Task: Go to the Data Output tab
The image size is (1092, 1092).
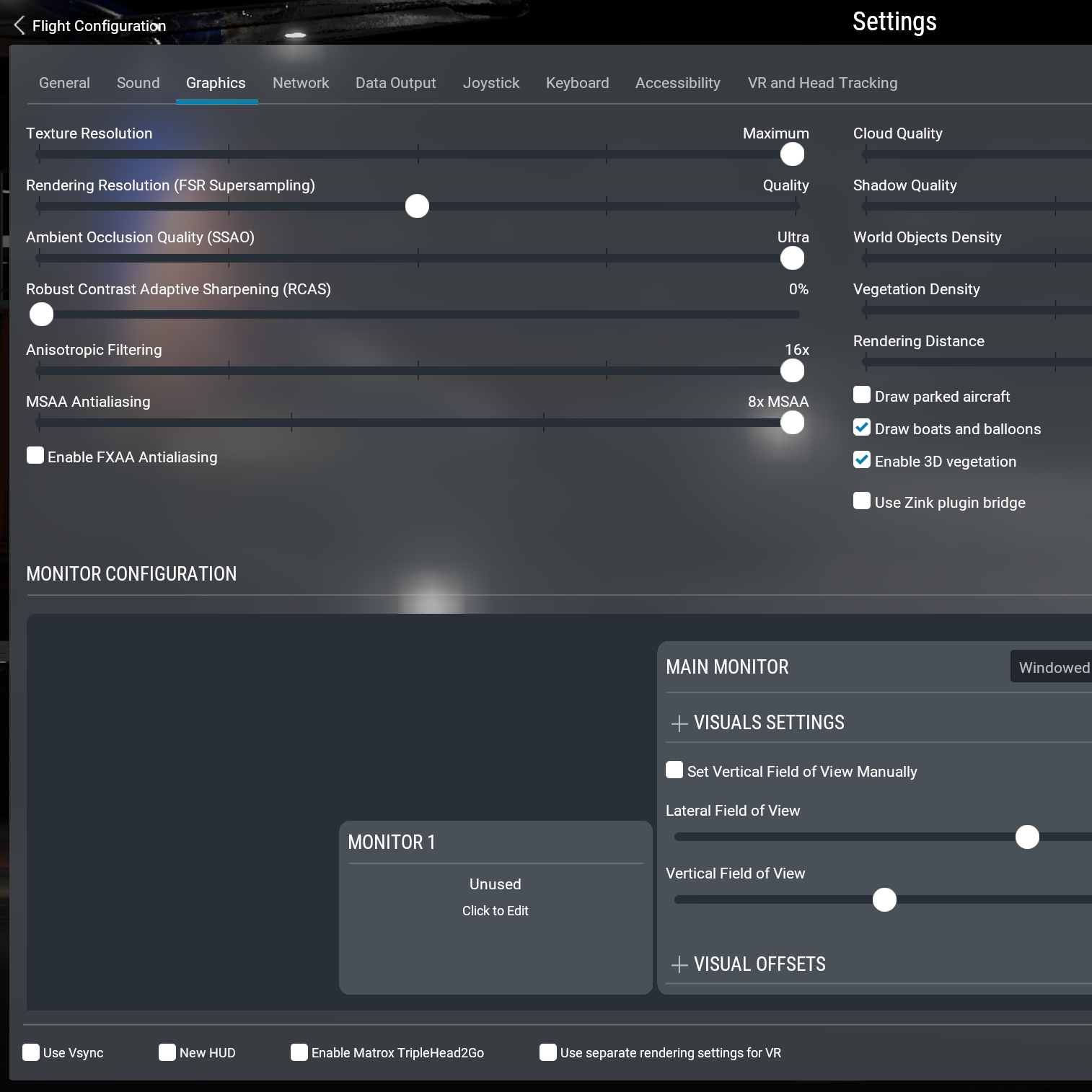Action: tap(396, 83)
